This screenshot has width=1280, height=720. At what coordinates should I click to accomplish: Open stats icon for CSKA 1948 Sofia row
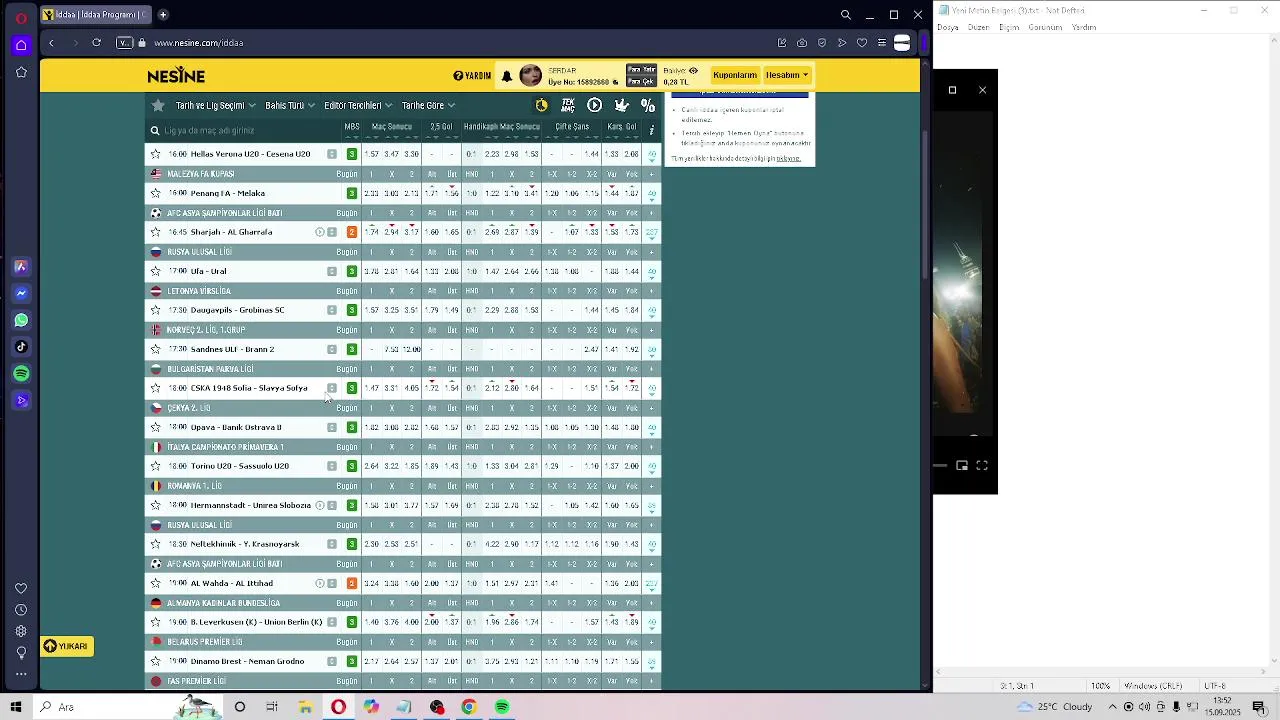tap(332, 388)
